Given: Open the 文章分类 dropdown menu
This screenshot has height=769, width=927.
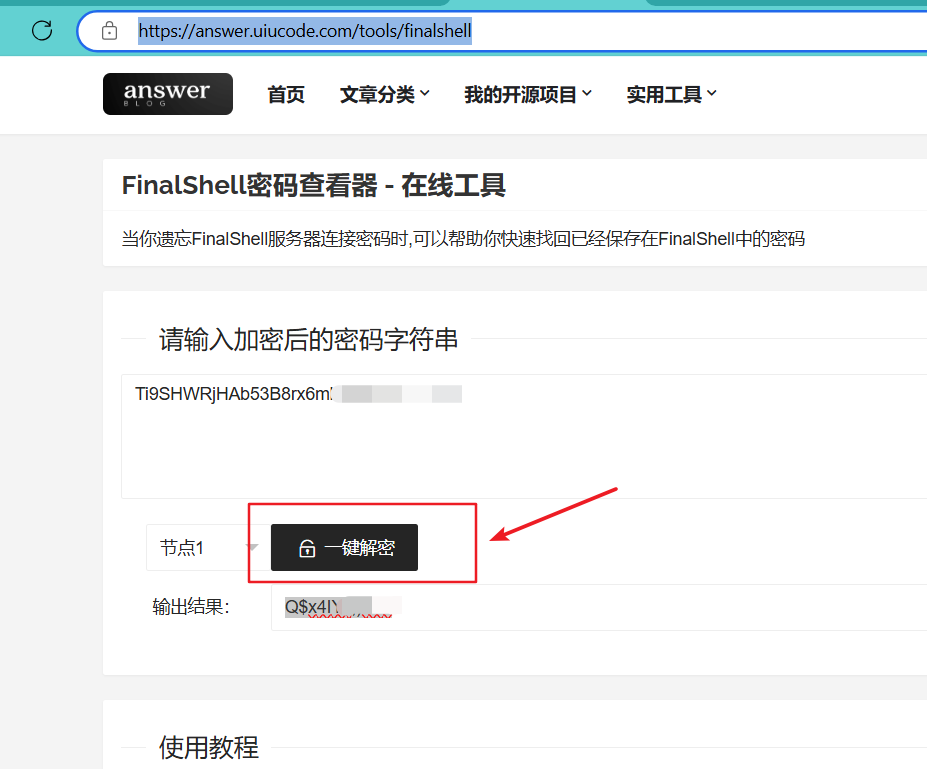Looking at the screenshot, I should pyautogui.click(x=384, y=93).
